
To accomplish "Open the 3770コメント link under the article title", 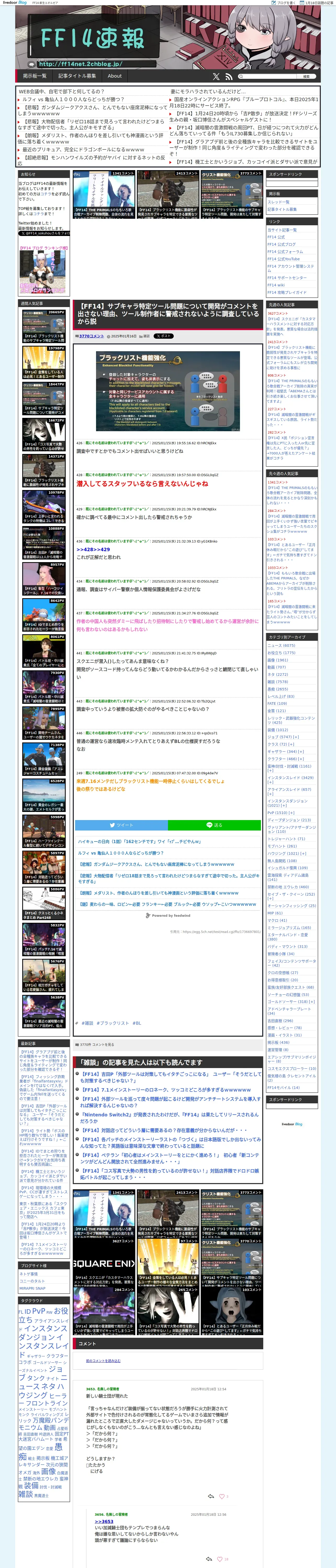I will 92,336.
